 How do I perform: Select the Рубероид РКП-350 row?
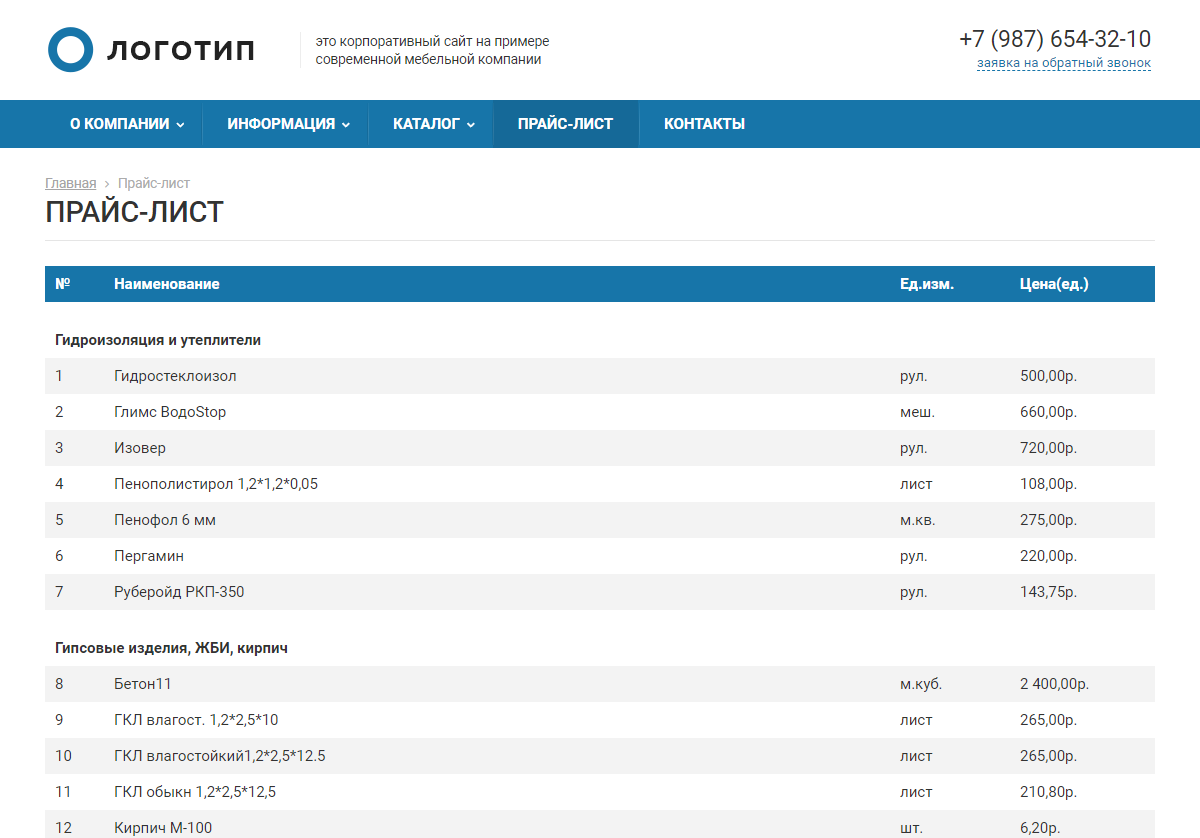coord(179,592)
